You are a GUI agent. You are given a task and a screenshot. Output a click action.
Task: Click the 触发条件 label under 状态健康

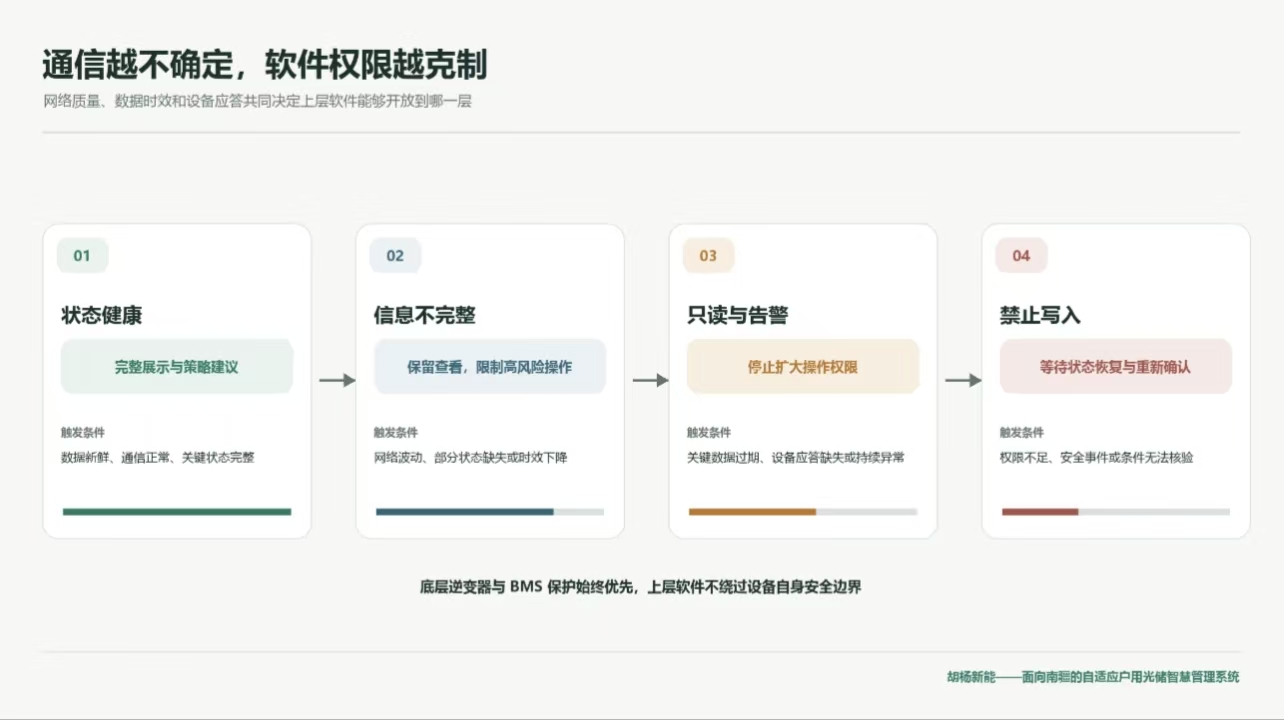tap(83, 433)
